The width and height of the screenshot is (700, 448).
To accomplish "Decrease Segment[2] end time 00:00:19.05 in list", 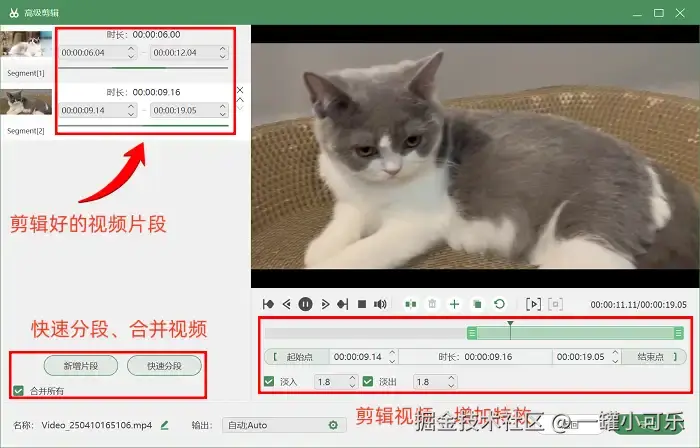I will pyautogui.click(x=223, y=114).
